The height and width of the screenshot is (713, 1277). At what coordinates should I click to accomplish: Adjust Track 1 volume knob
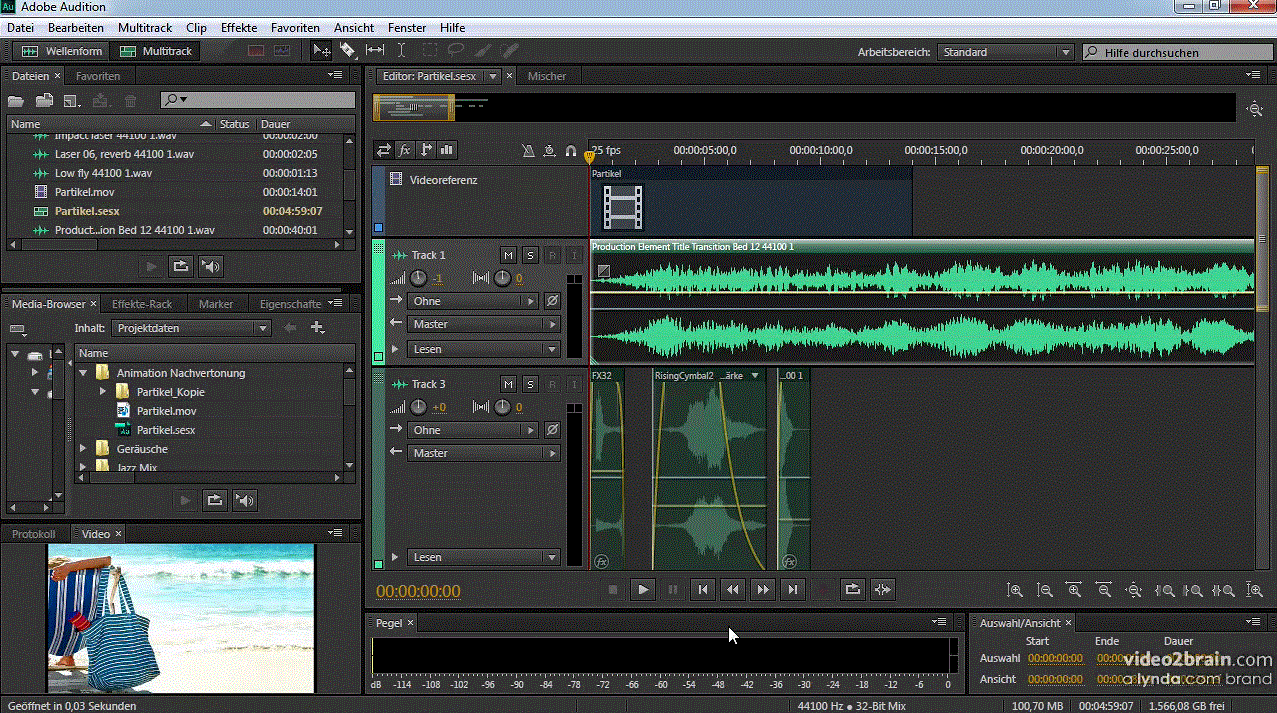tap(419, 278)
